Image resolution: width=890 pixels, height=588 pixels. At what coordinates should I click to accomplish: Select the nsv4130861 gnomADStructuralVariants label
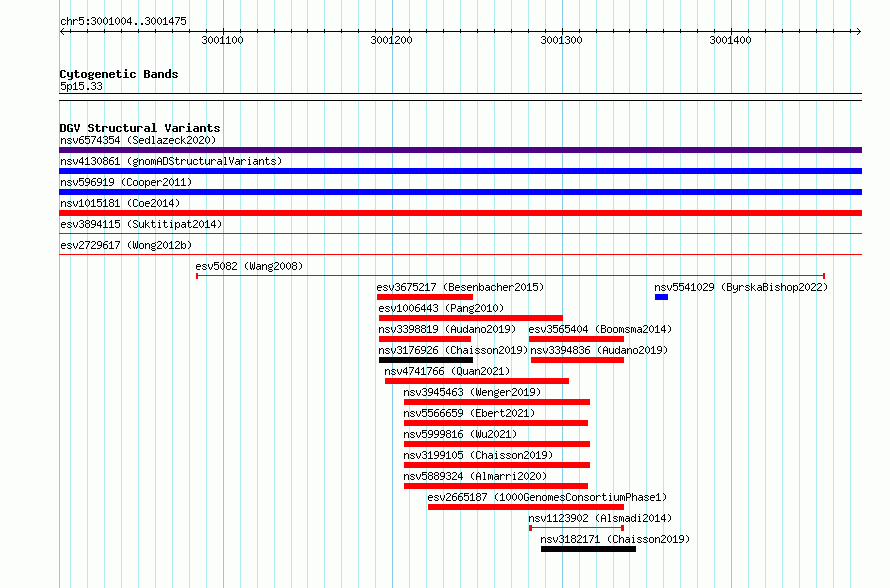coord(171,161)
